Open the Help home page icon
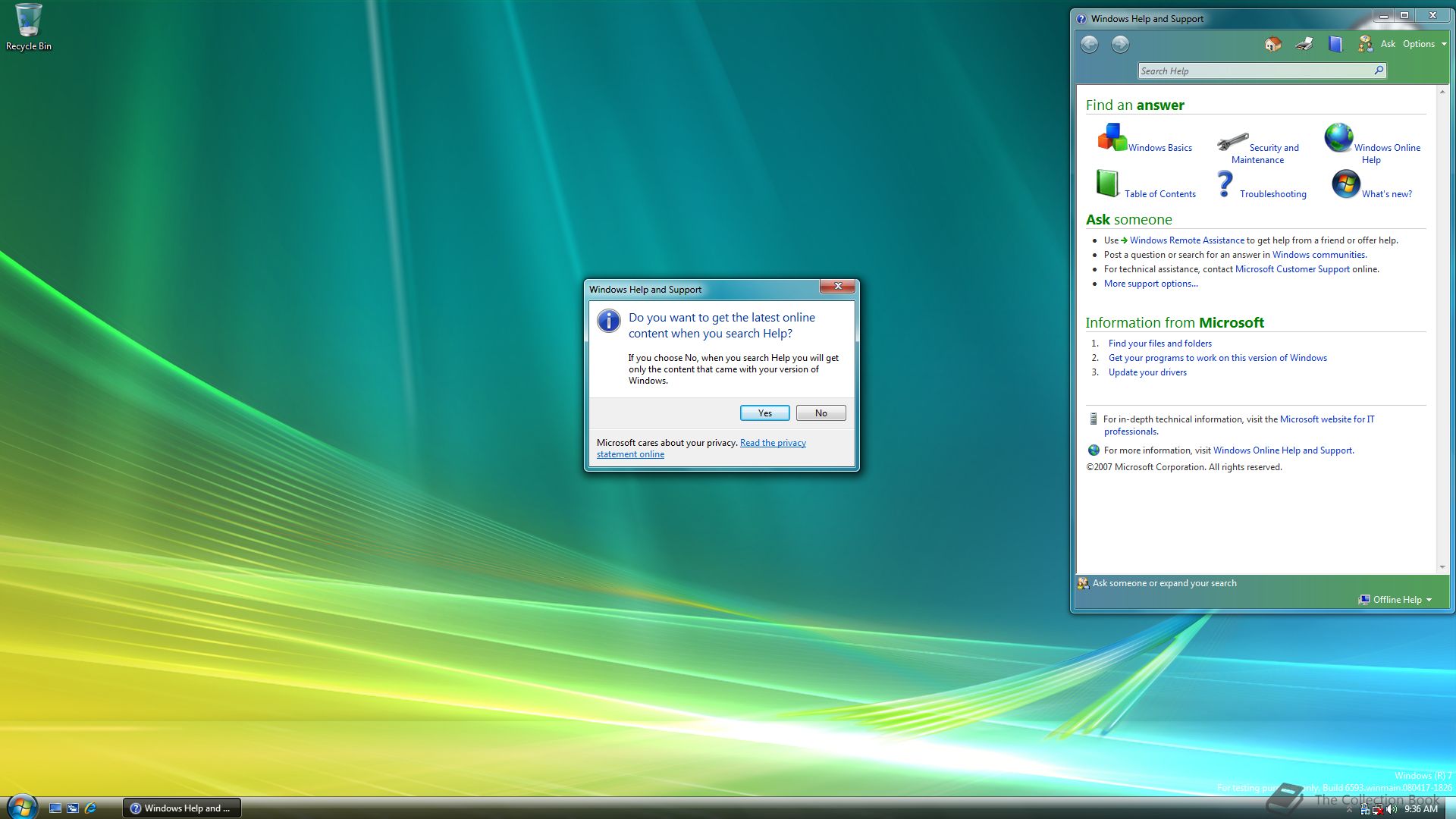The width and height of the screenshot is (1456, 819). click(1273, 44)
